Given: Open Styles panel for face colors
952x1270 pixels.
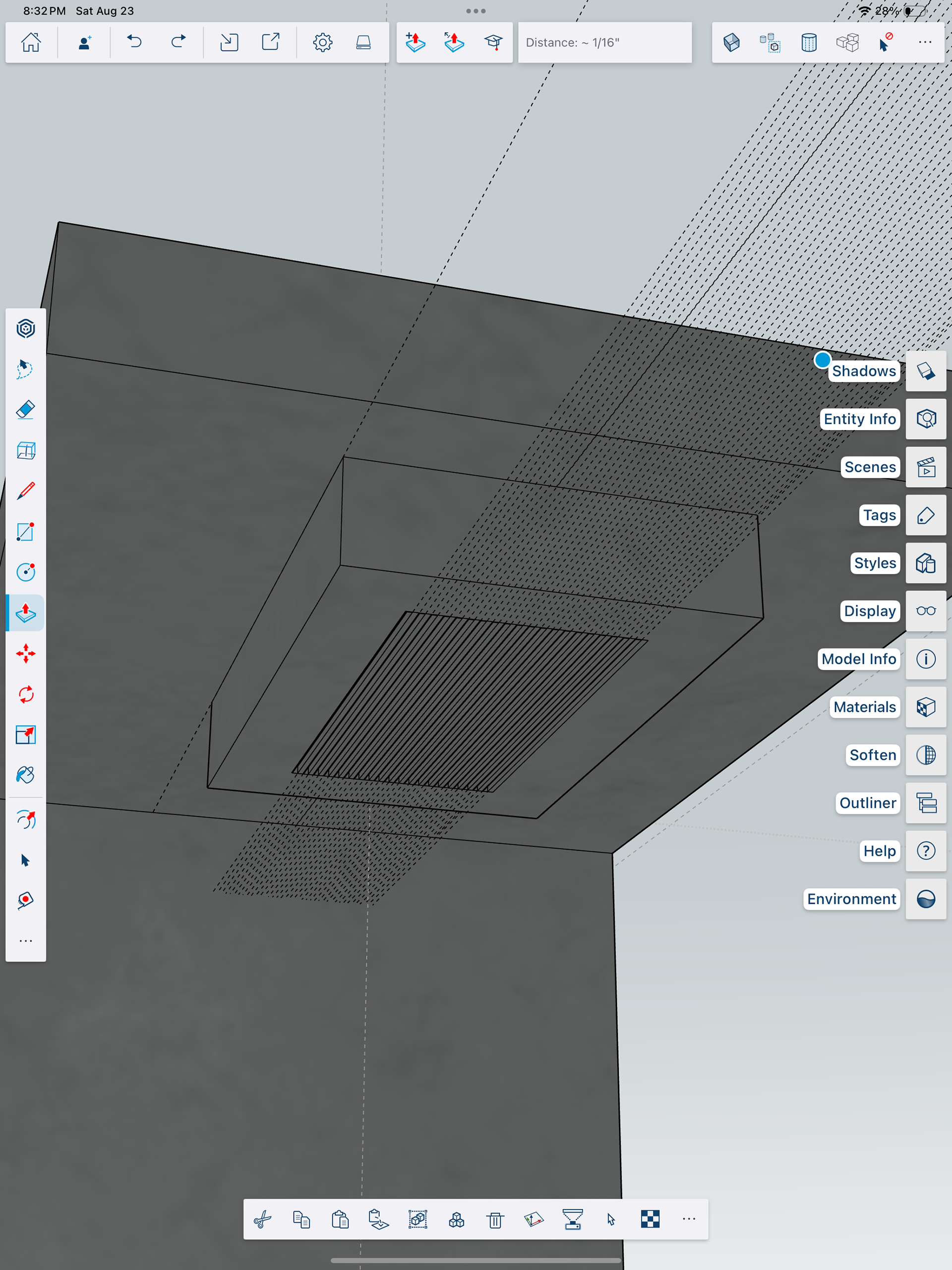Looking at the screenshot, I should (x=926, y=563).
